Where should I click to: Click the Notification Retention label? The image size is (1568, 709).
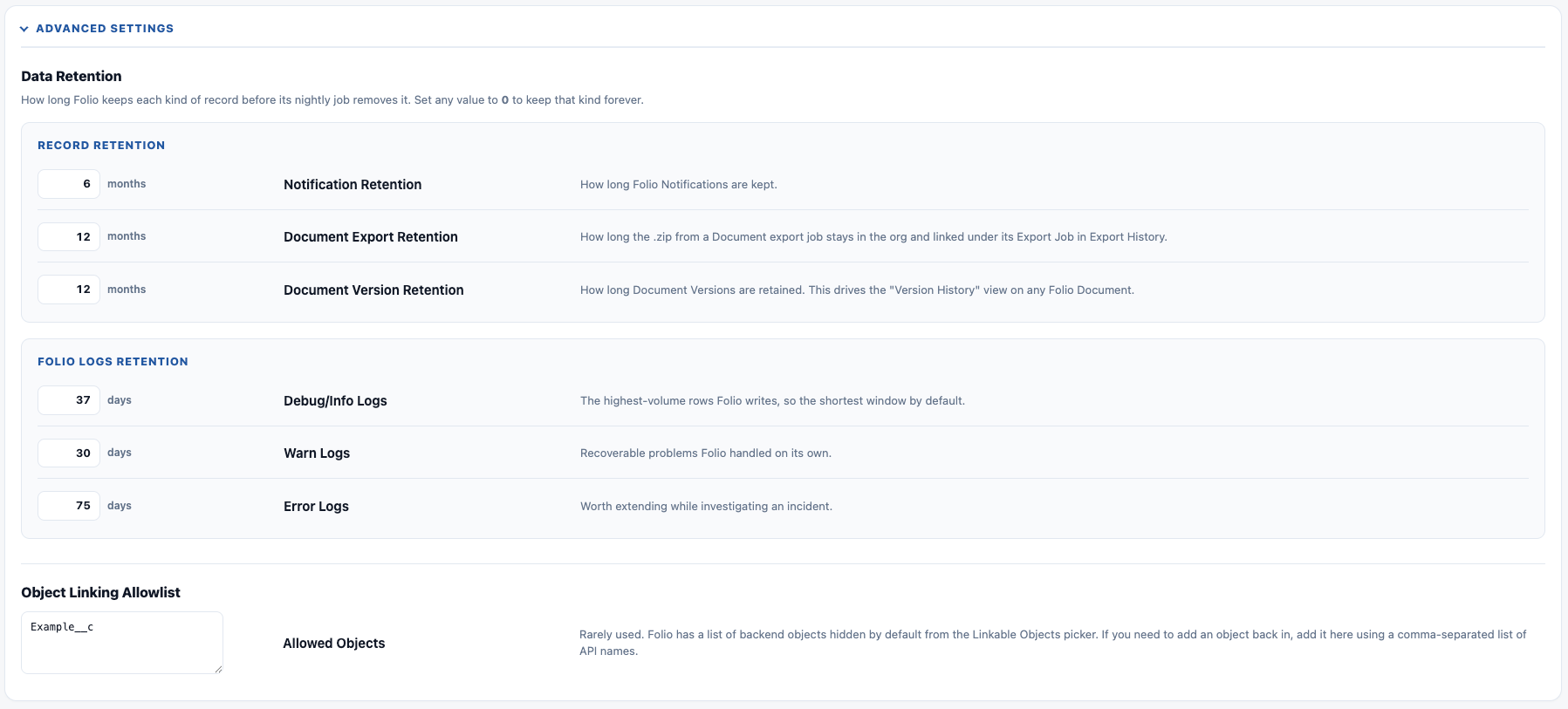tap(353, 185)
